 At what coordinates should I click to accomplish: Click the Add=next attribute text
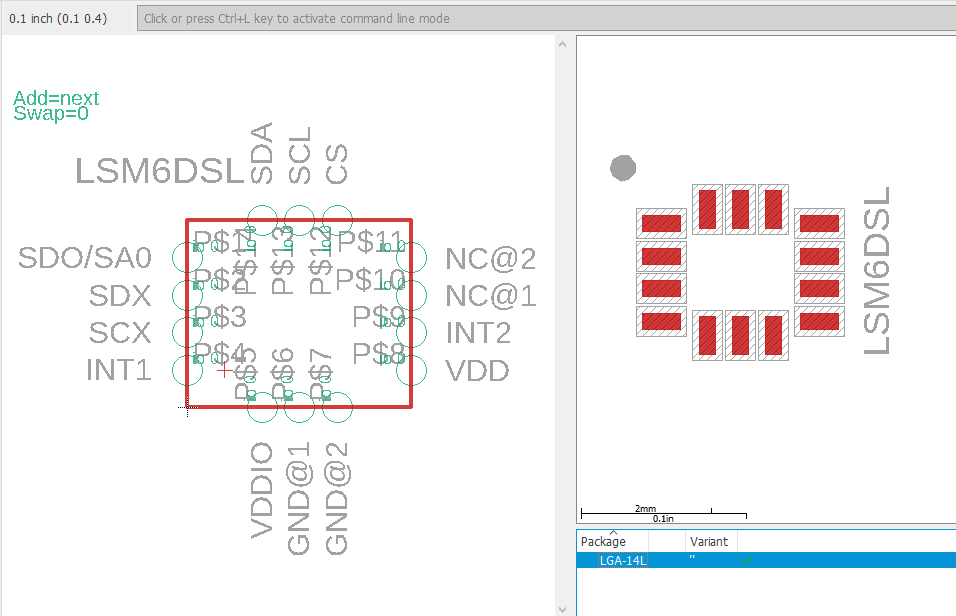click(56, 98)
